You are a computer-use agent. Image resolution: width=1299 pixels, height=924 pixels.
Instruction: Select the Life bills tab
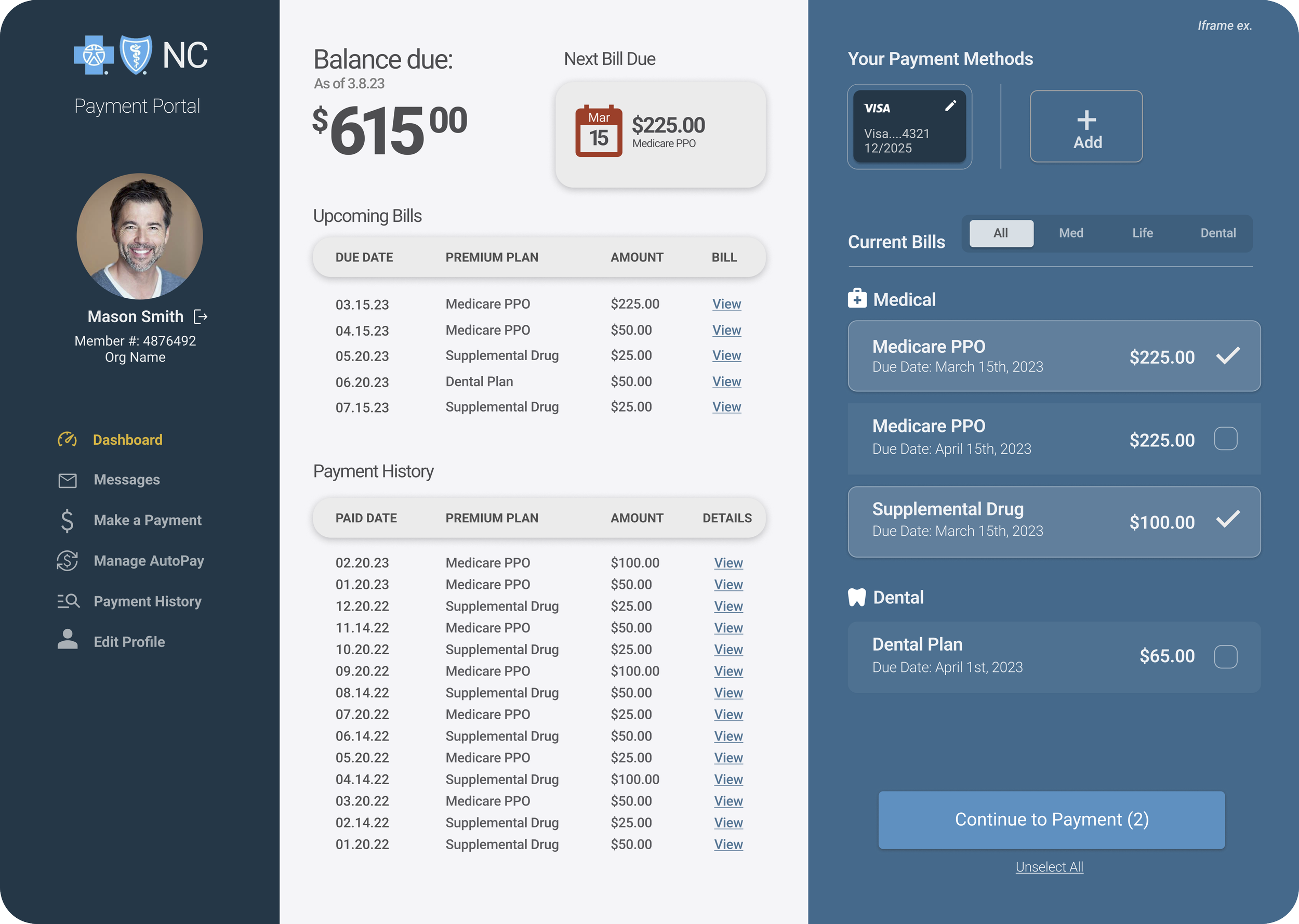pos(1142,233)
